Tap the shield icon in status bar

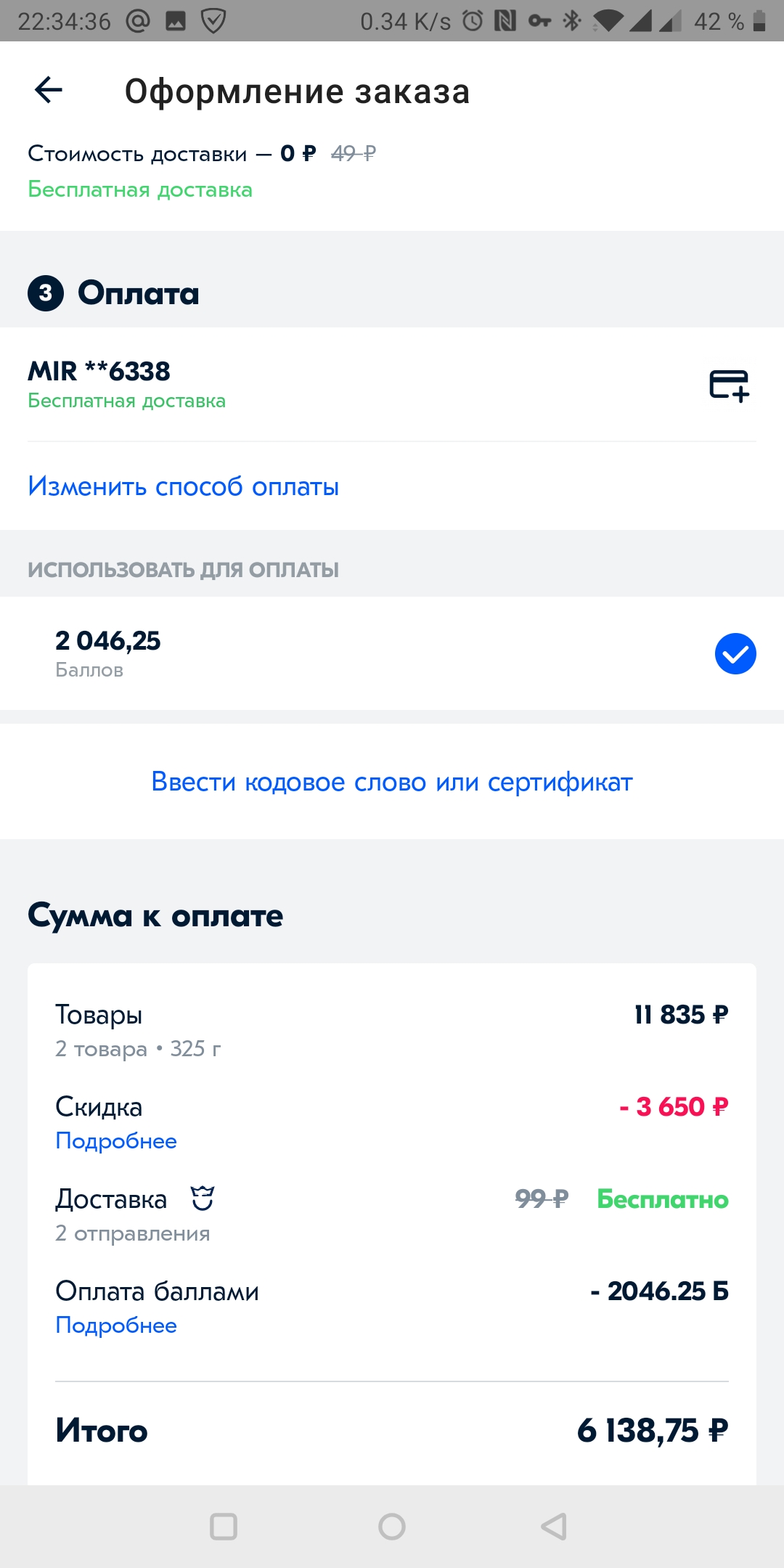tap(213, 21)
